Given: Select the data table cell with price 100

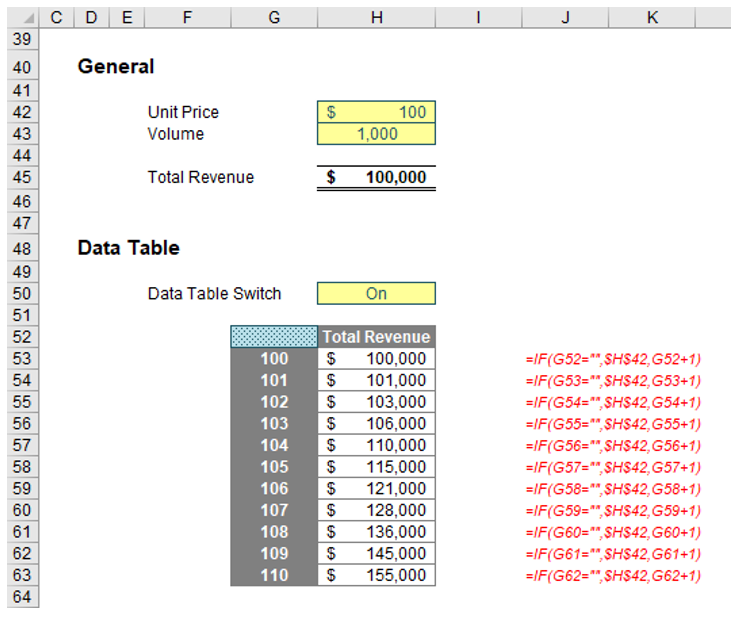Looking at the screenshot, I should (x=274, y=358).
